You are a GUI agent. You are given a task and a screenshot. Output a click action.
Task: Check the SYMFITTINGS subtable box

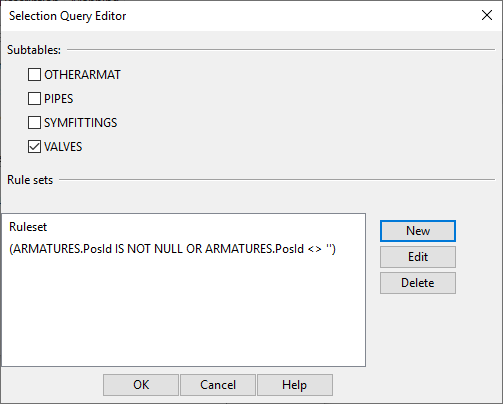pos(34,123)
